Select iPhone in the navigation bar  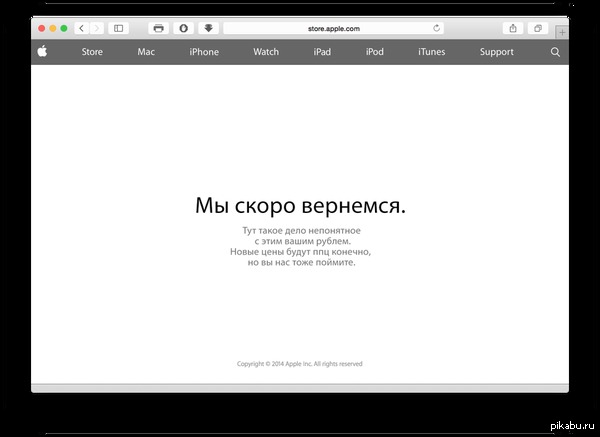click(204, 52)
